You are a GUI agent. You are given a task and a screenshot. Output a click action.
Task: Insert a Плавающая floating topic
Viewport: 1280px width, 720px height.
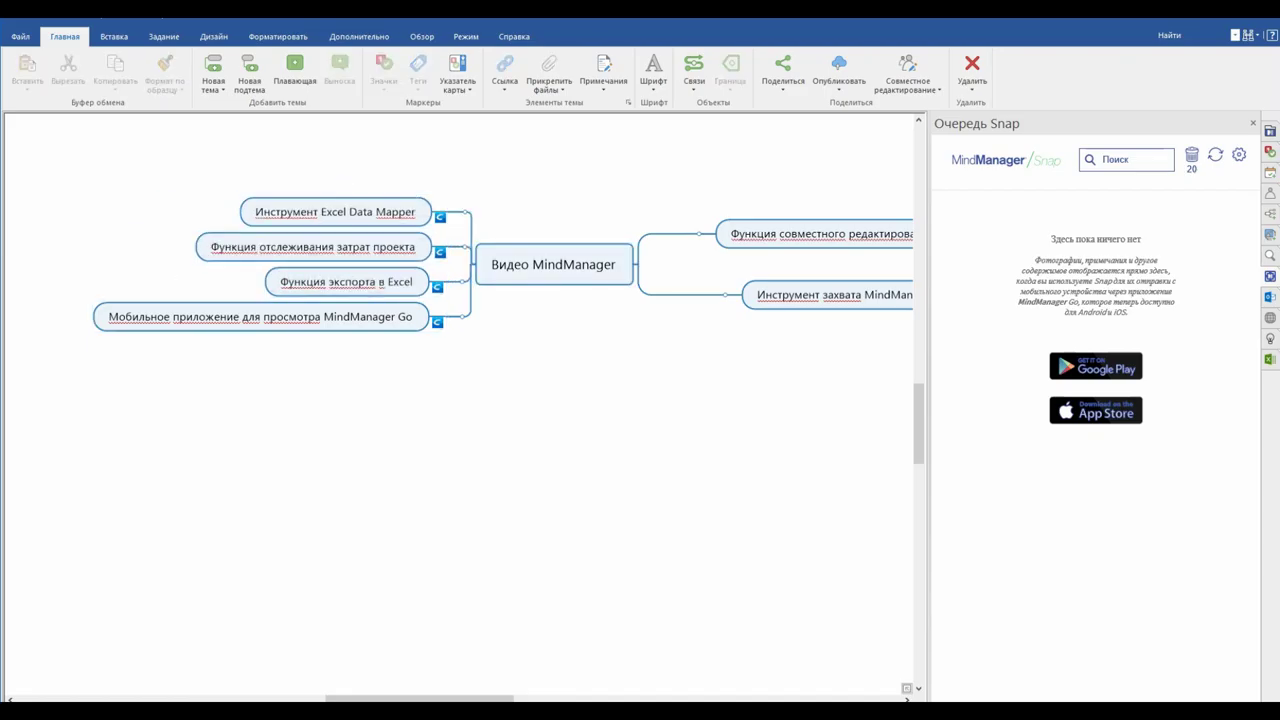coord(295,70)
